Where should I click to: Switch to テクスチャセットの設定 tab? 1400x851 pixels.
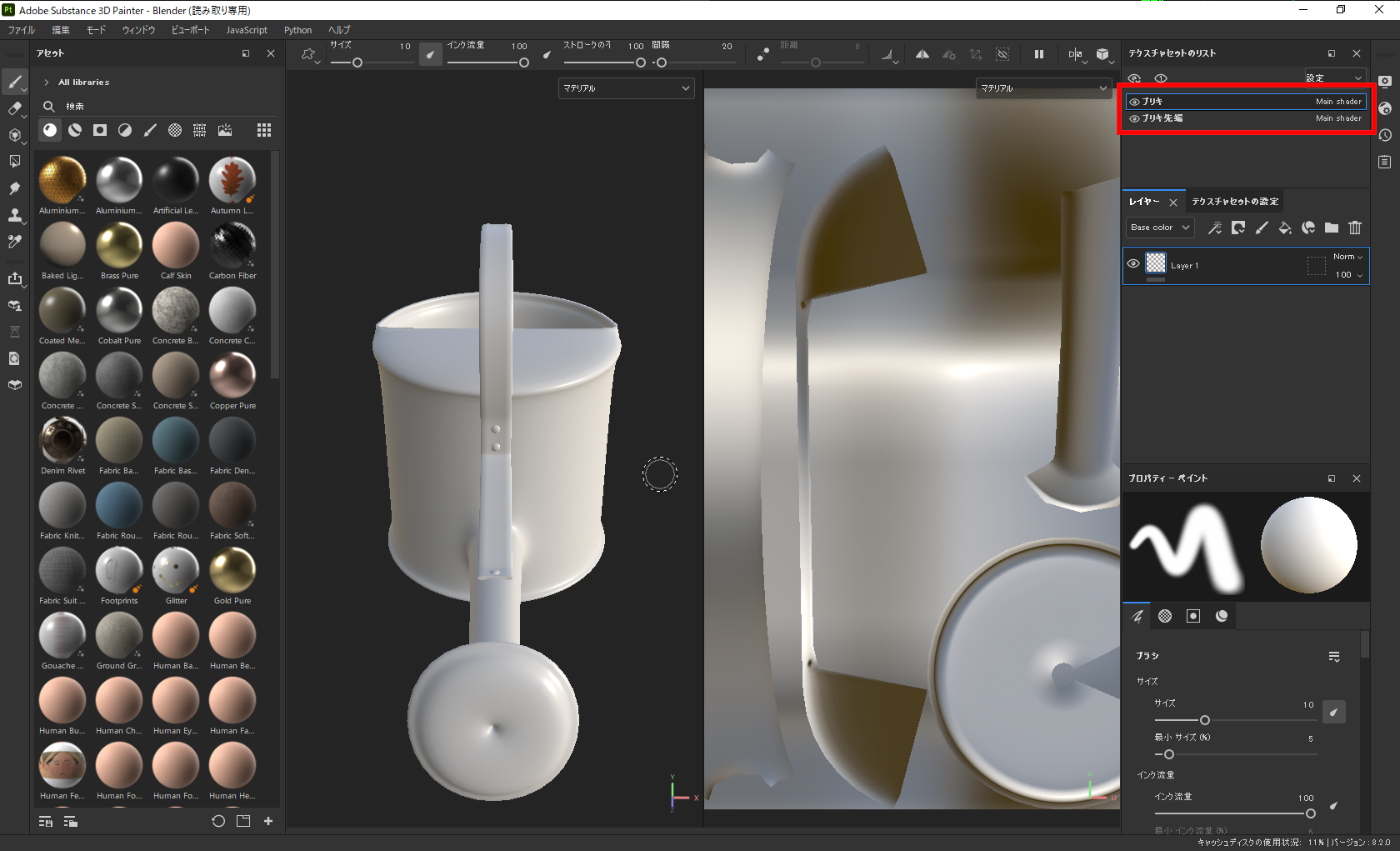[x=1235, y=202]
